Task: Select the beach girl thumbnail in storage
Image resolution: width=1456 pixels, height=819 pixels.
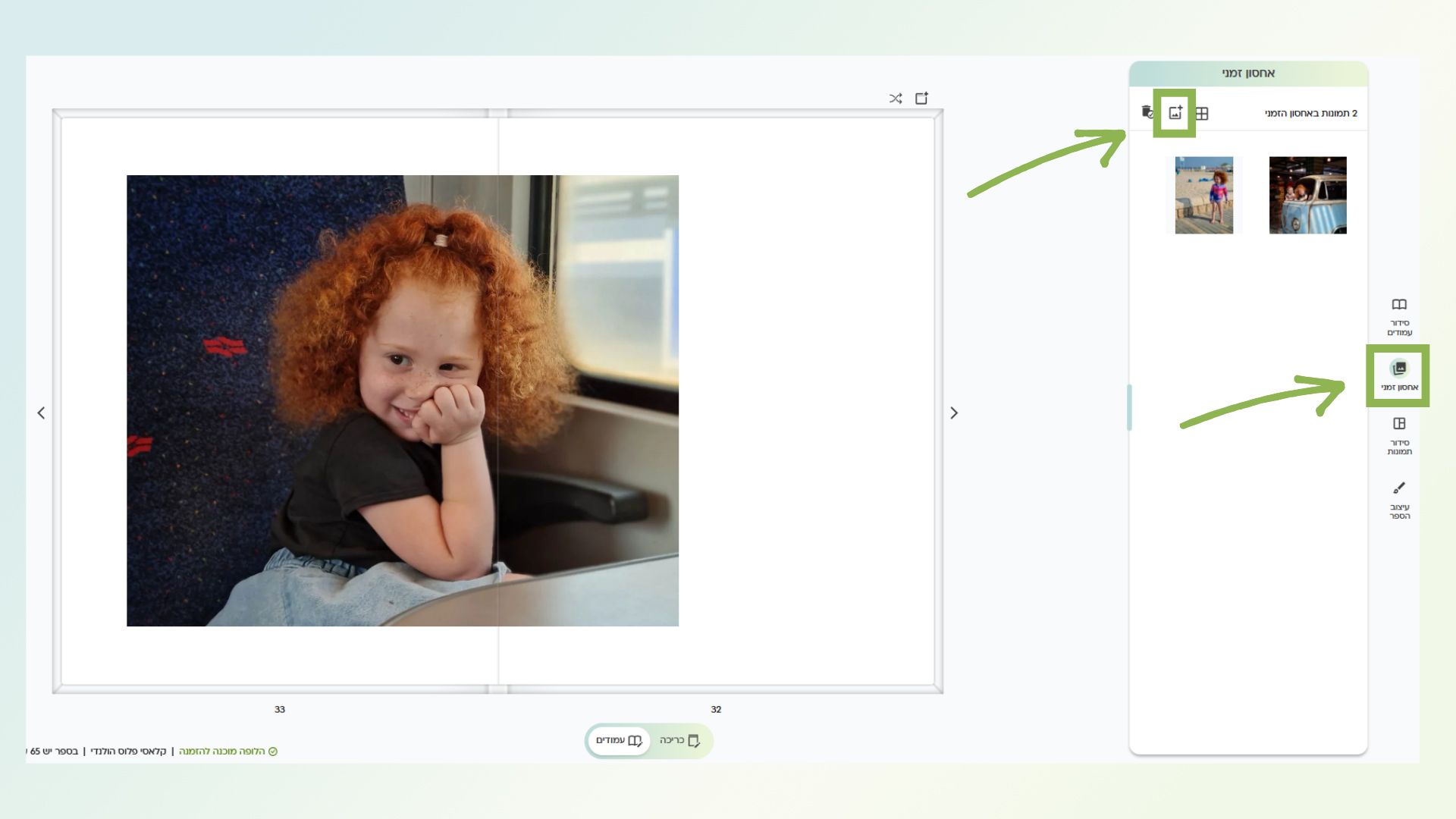Action: coord(1203,196)
